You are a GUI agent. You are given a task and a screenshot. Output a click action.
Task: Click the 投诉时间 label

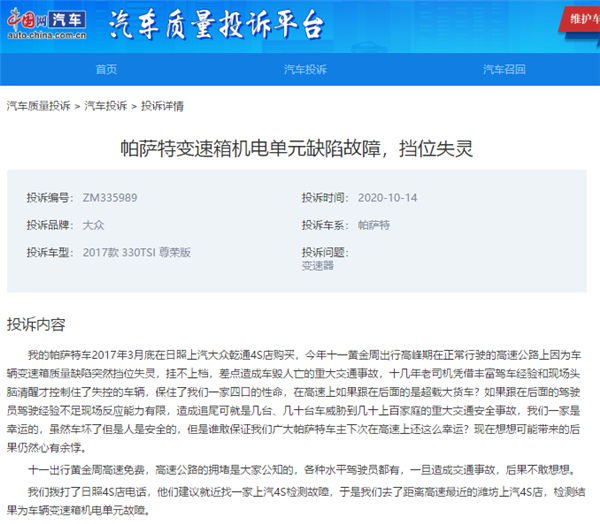pyautogui.click(x=325, y=198)
